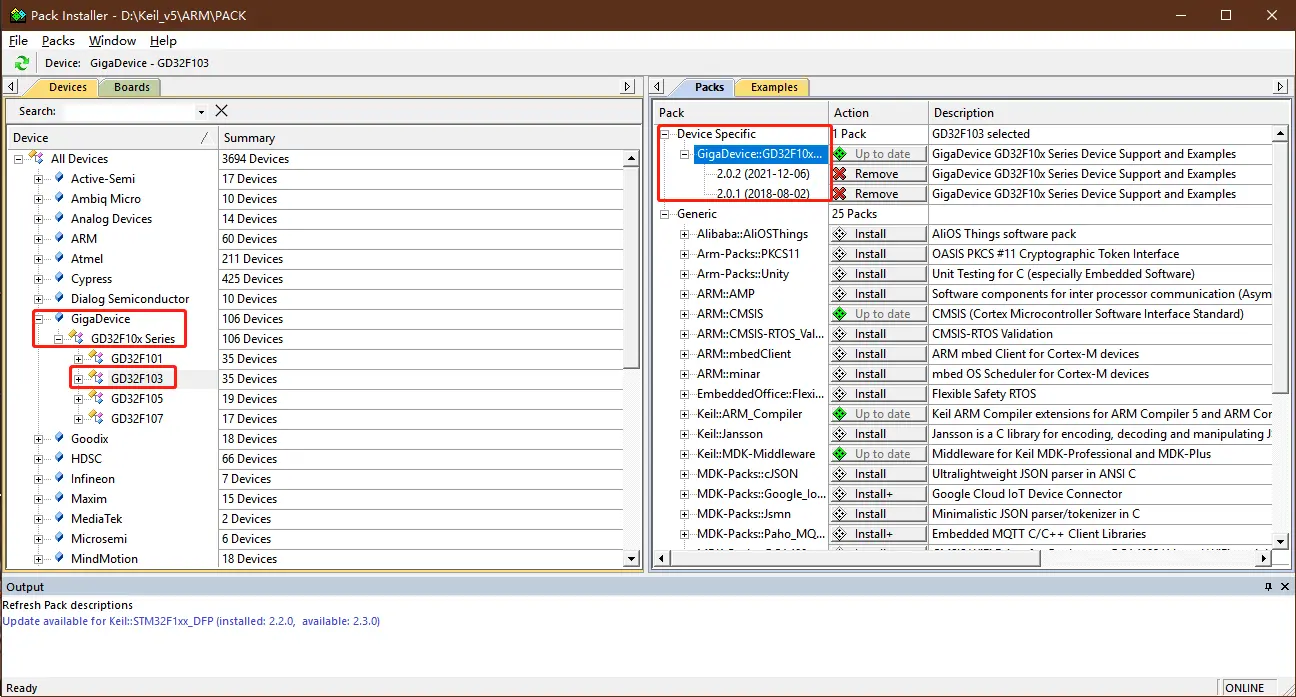Sort by the Summary column header
This screenshot has height=697, width=1296.
pyautogui.click(x=249, y=138)
